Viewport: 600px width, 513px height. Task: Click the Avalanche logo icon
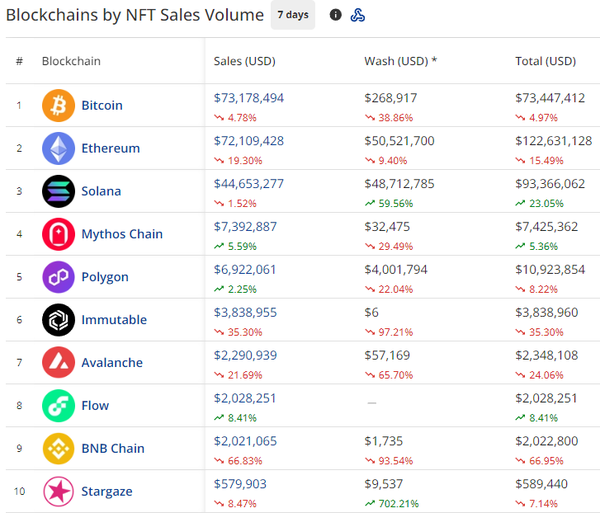click(x=58, y=362)
